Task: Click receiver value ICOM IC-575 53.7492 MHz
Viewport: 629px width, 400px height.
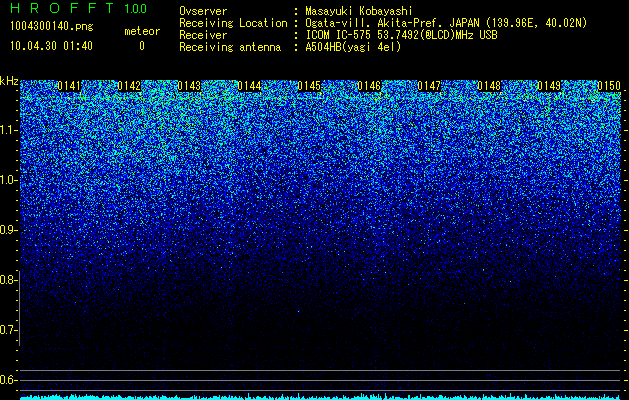Action: [401, 35]
